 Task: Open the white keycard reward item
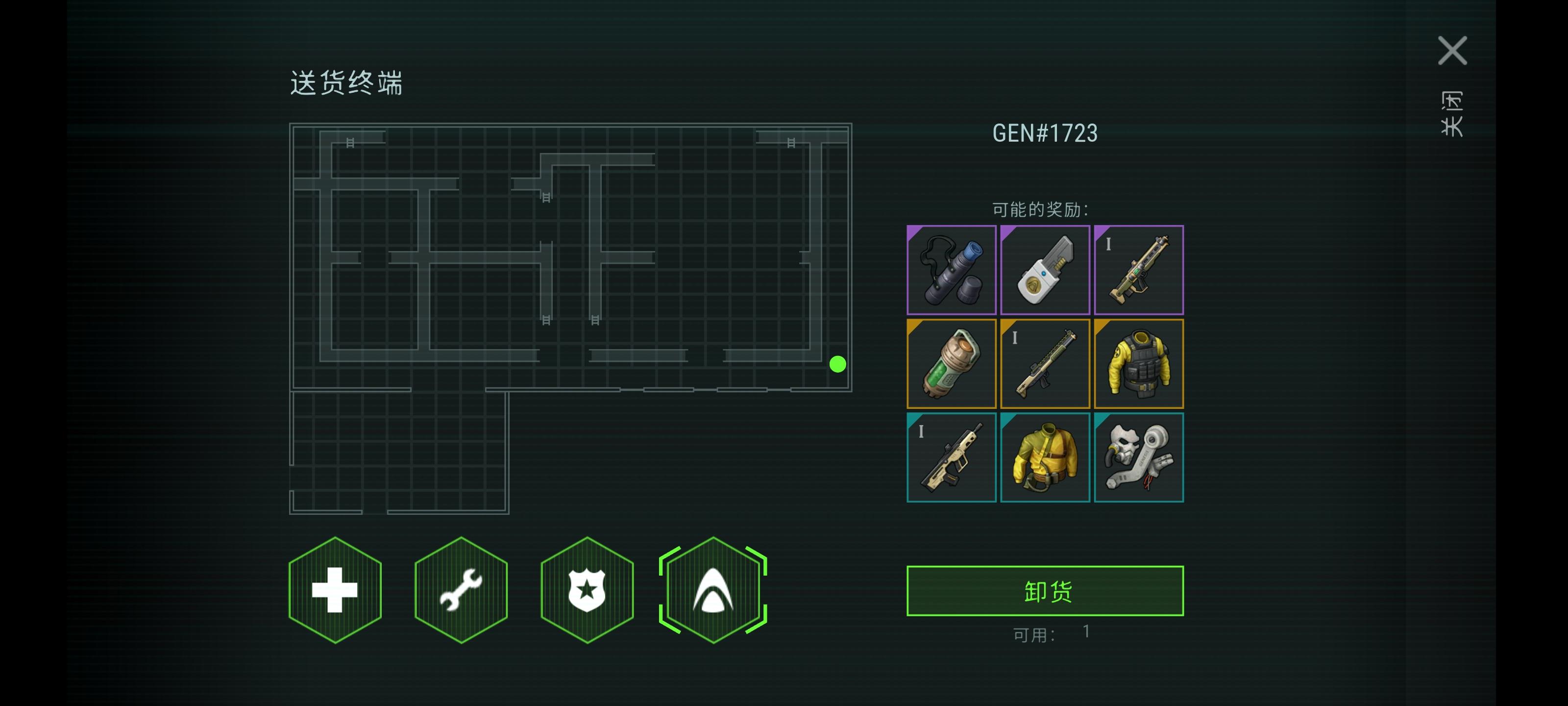click(1045, 270)
